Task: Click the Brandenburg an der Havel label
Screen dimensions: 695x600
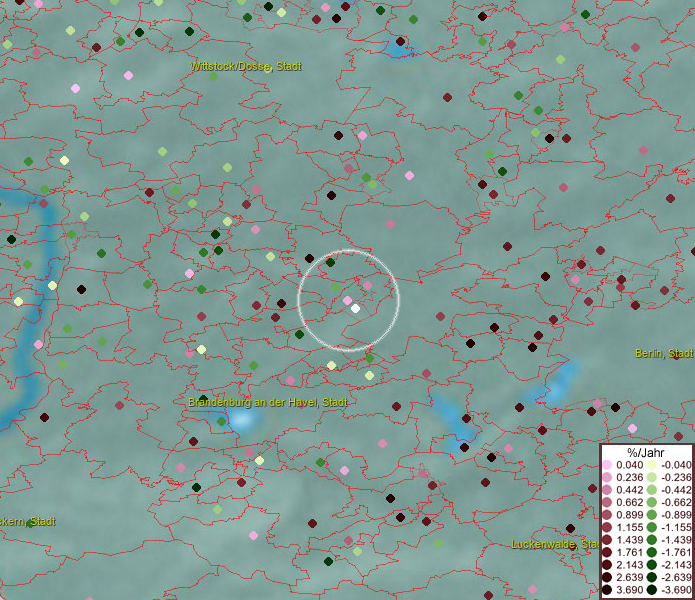Action: (267, 402)
